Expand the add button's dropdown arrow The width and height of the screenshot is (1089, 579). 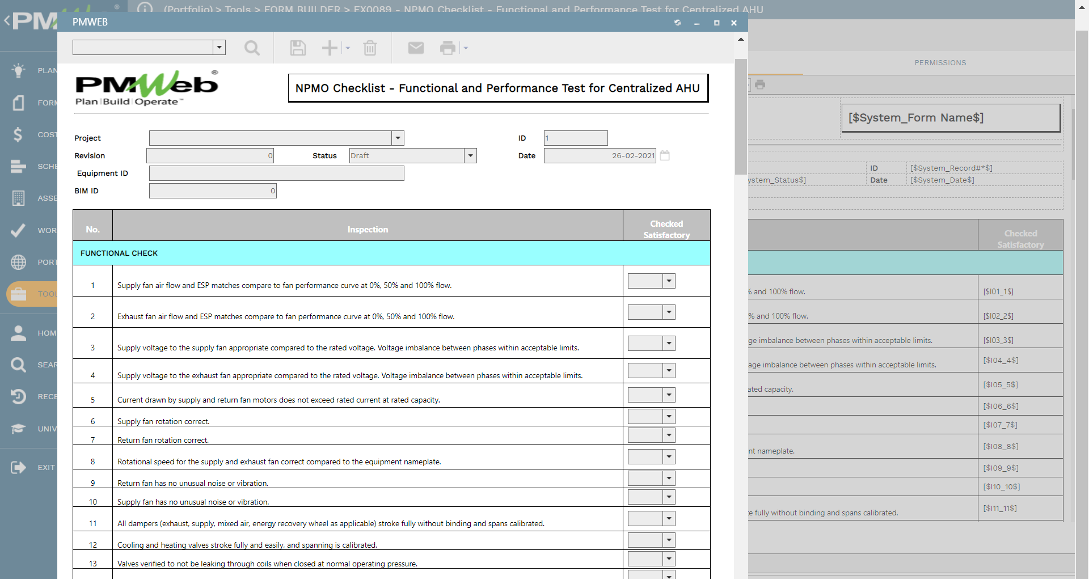tap(347, 48)
